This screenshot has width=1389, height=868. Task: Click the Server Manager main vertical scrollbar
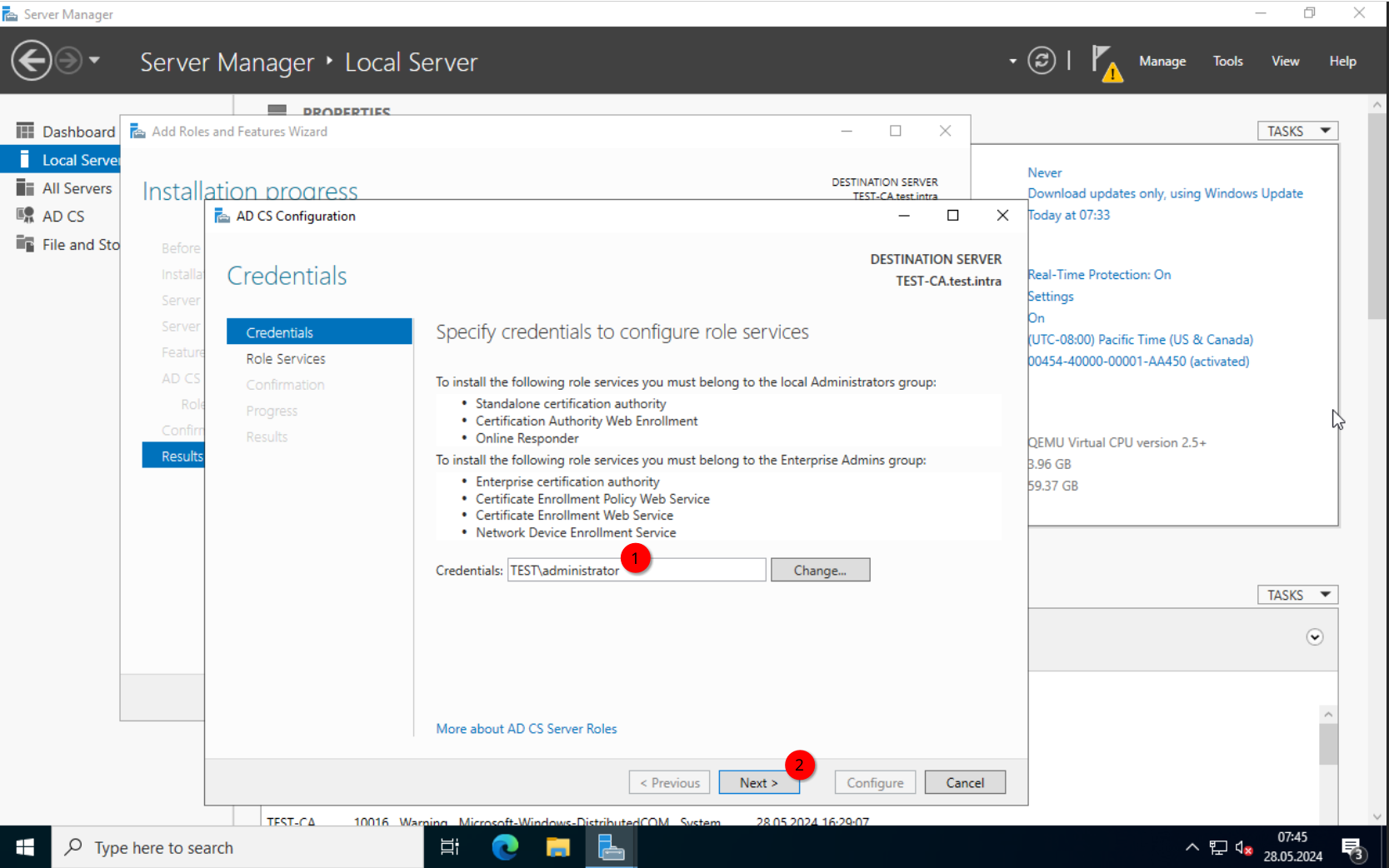(x=1377, y=217)
